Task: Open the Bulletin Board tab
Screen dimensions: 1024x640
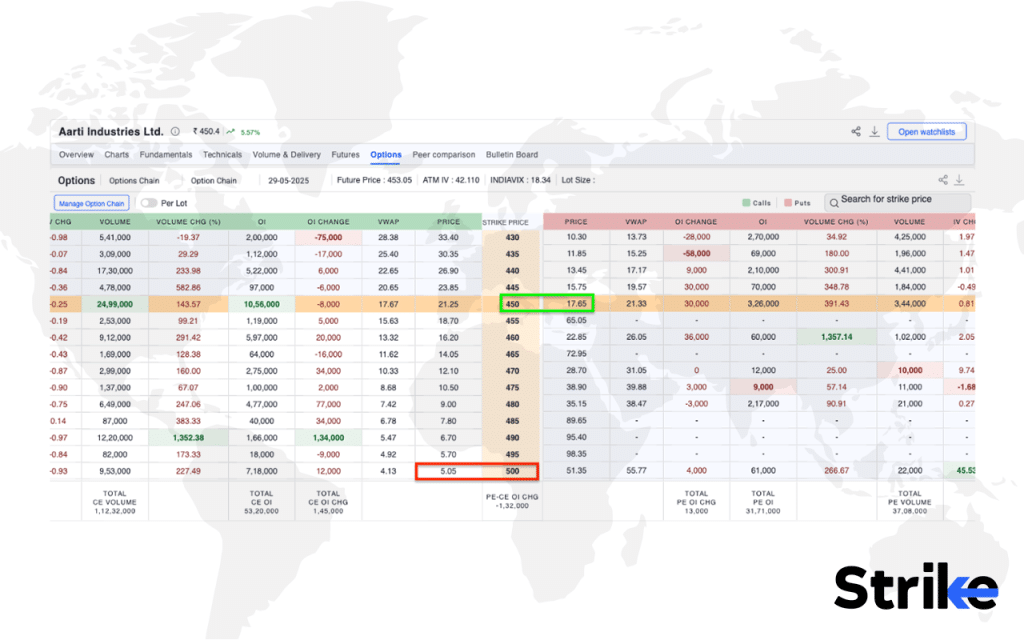Action: point(512,155)
